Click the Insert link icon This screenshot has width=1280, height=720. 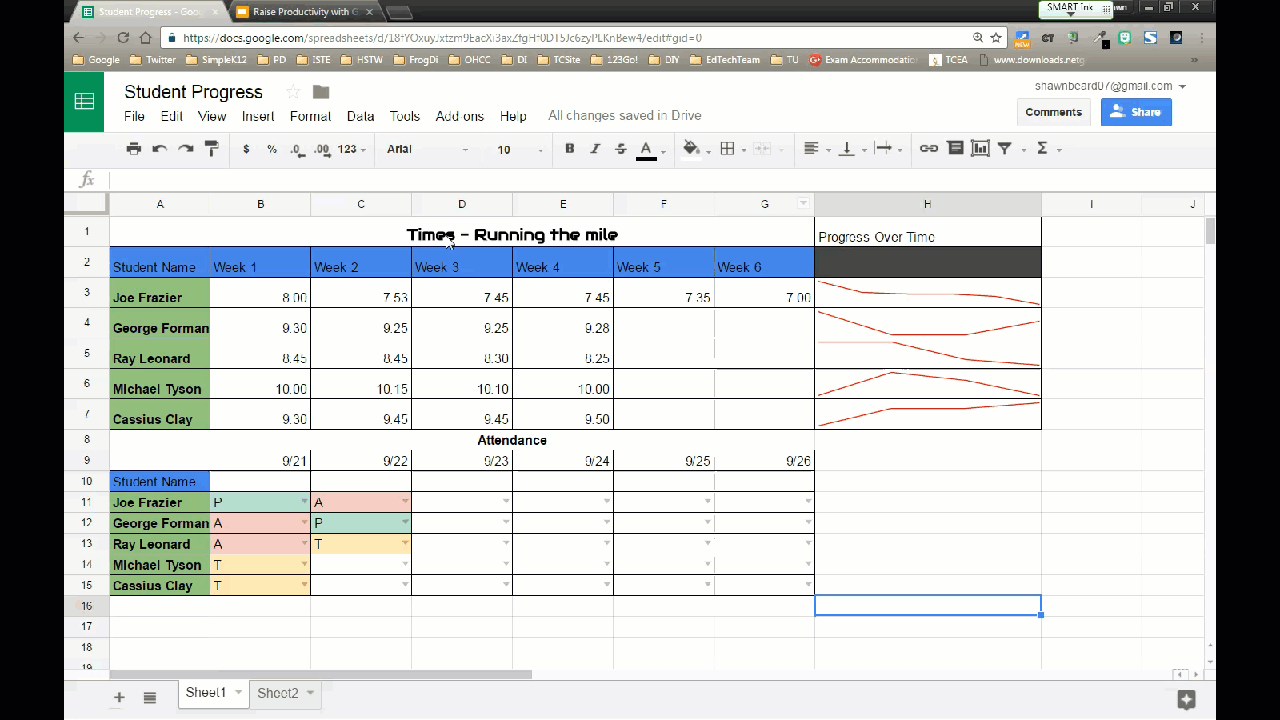pos(929,149)
